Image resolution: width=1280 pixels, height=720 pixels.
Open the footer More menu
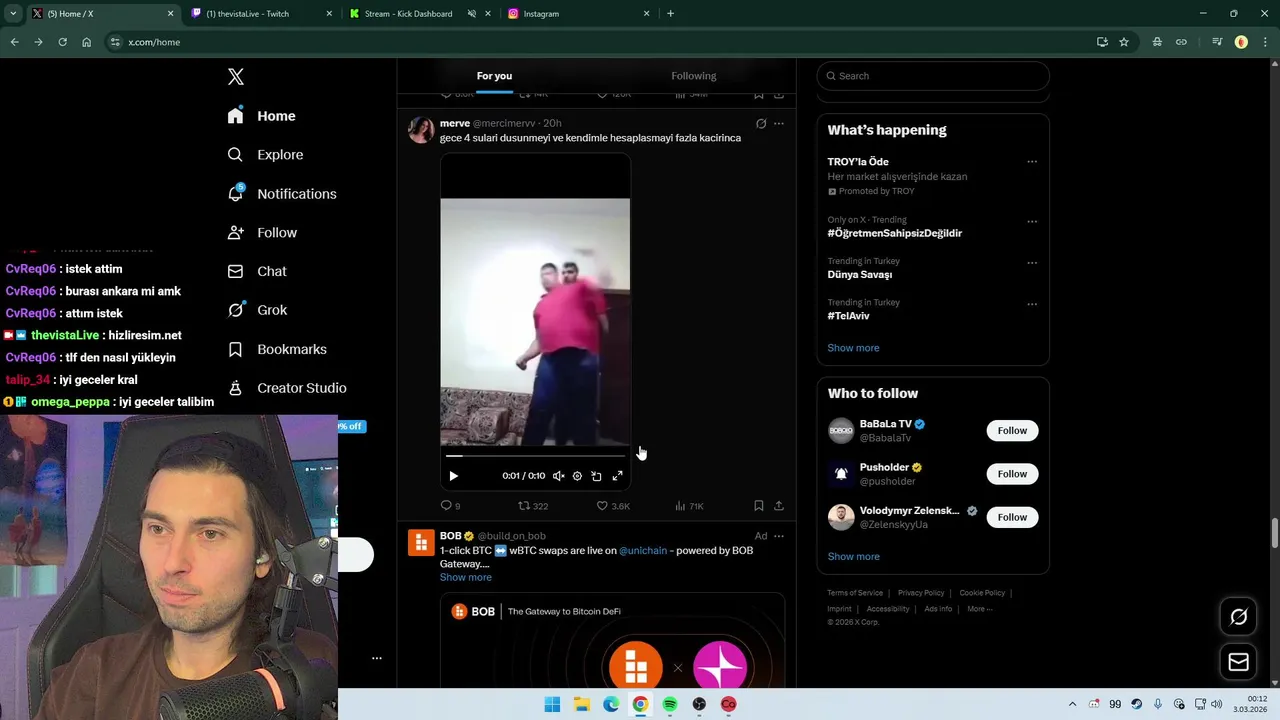[x=979, y=609]
